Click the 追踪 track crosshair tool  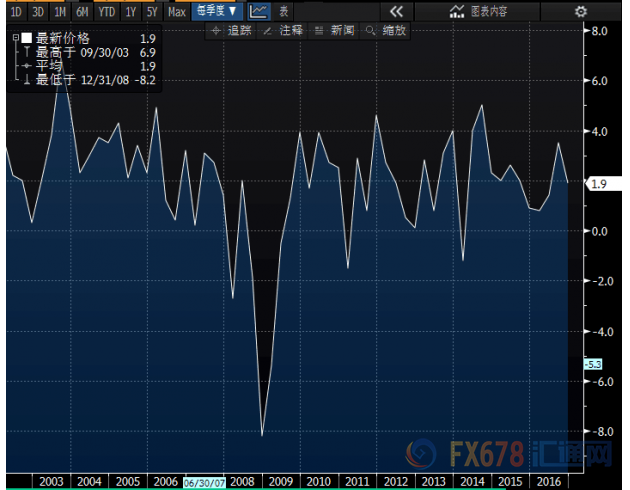231,31
